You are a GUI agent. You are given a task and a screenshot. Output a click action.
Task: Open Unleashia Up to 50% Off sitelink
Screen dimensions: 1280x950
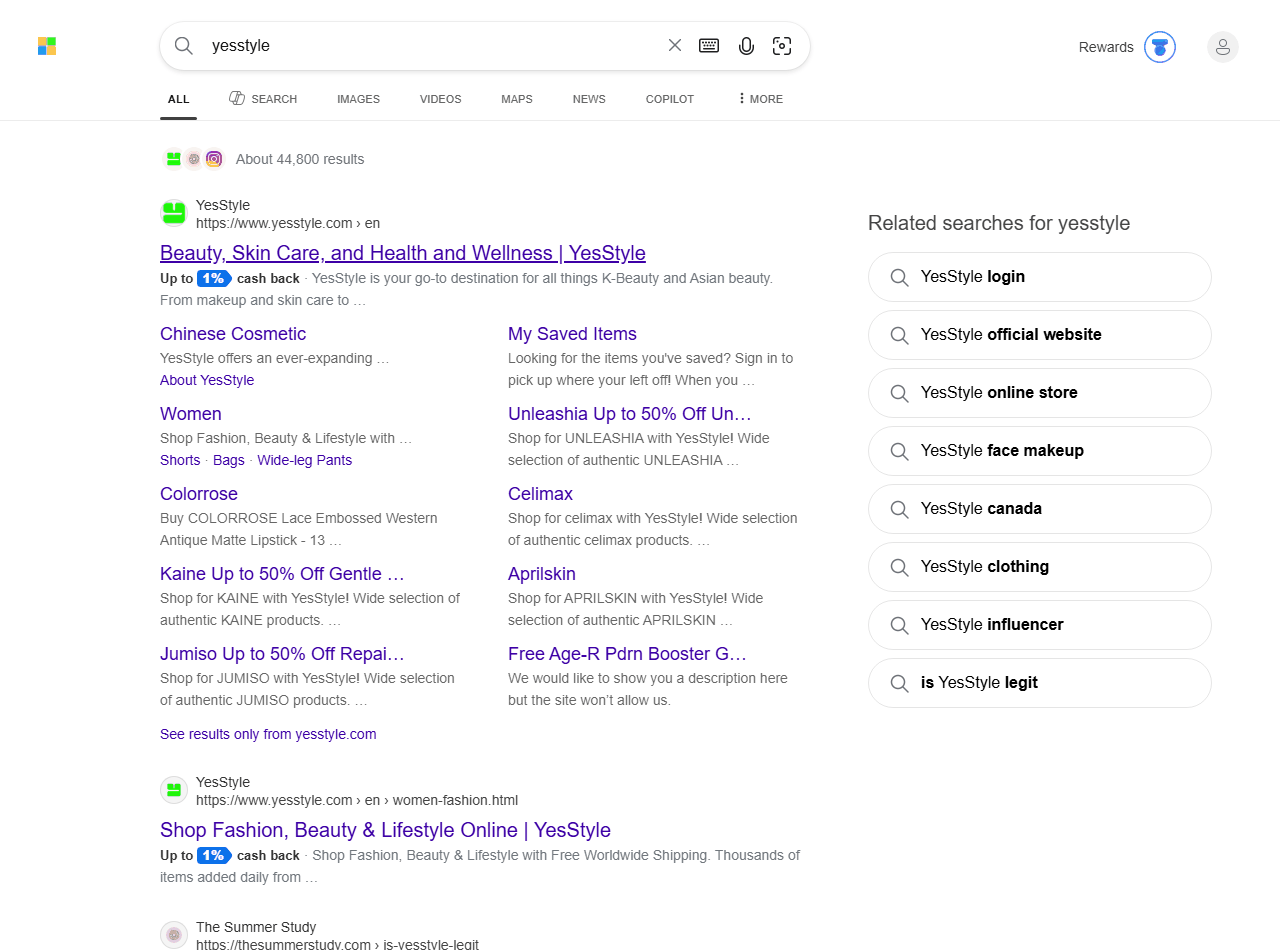630,414
